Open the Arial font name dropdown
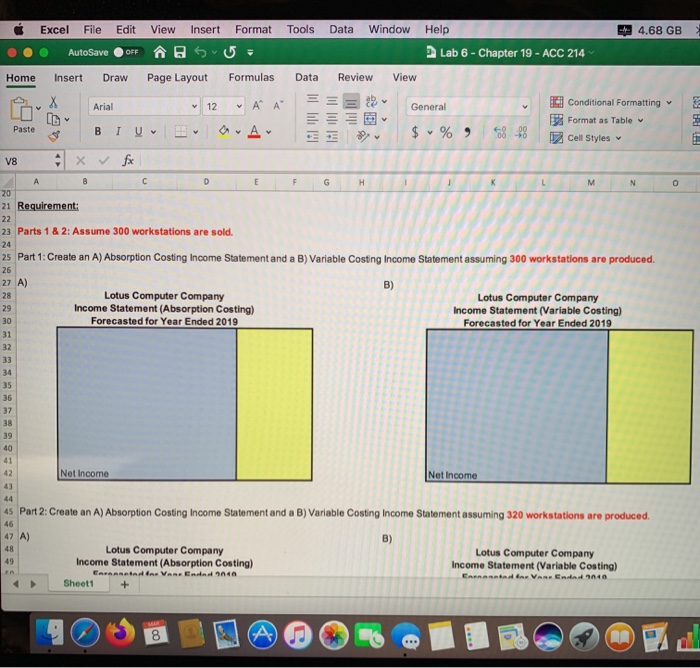The image size is (700, 668). tap(194, 106)
